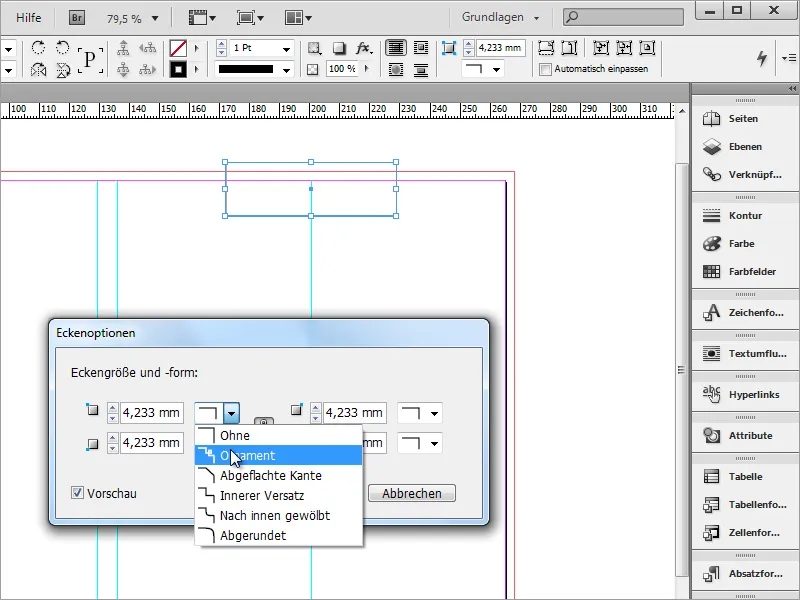Open the Grundlagen workspace dropdown

(500, 17)
